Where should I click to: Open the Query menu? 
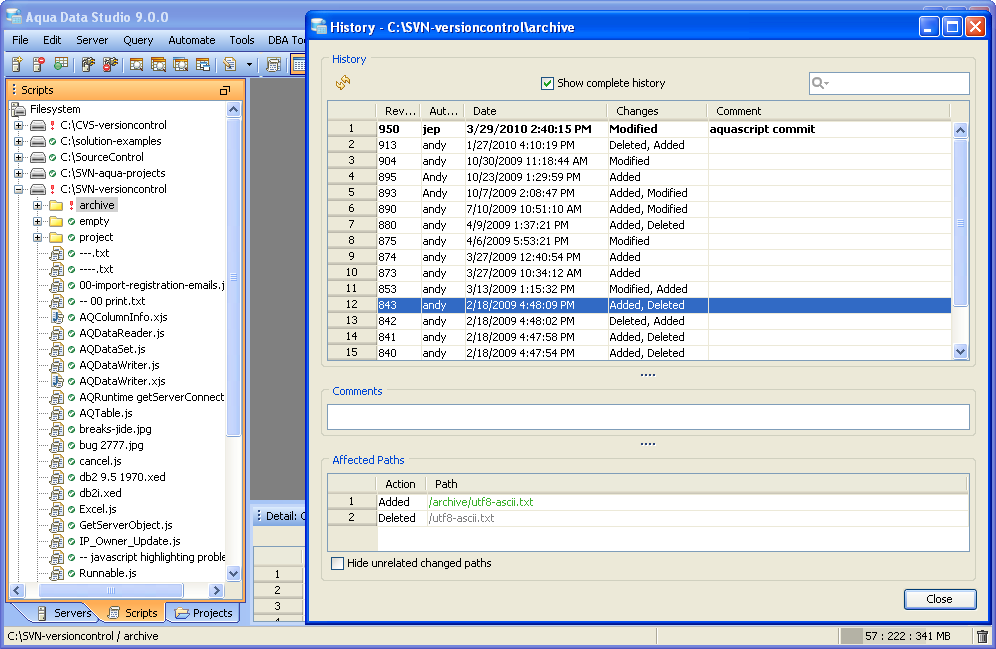click(138, 40)
